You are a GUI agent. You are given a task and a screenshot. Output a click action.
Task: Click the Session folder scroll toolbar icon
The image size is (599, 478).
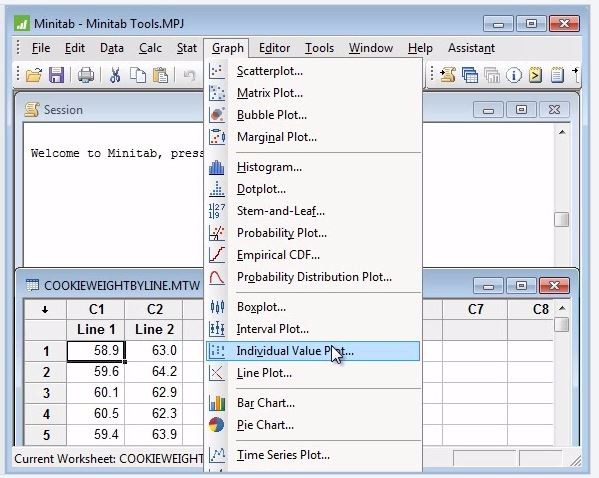pyautogui.click(x=448, y=75)
